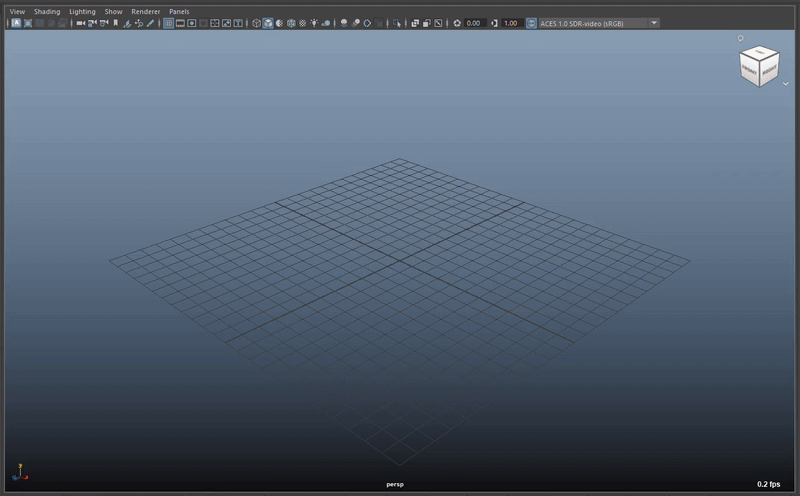The height and width of the screenshot is (496, 800).
Task: Open the Panels menu
Action: point(179,11)
